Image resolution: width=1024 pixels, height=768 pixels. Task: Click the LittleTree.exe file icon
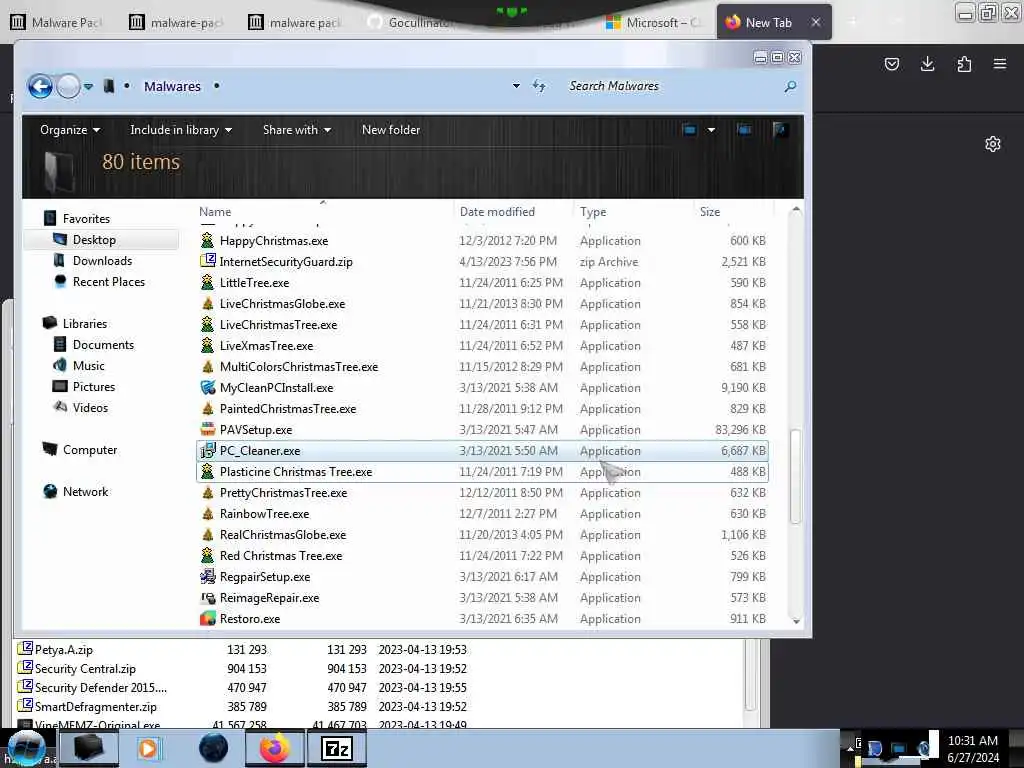208,282
